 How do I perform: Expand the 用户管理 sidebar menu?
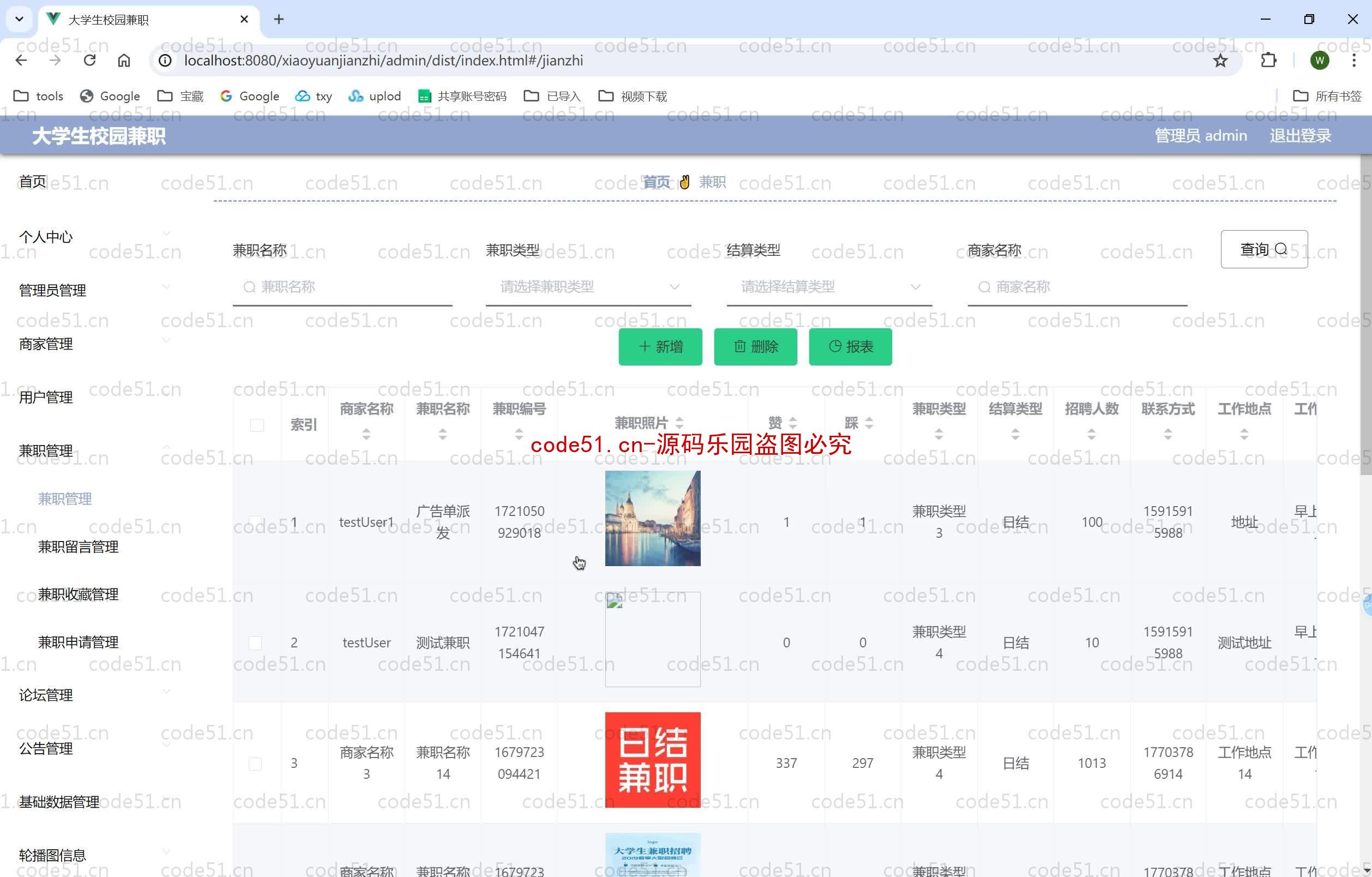pos(94,397)
